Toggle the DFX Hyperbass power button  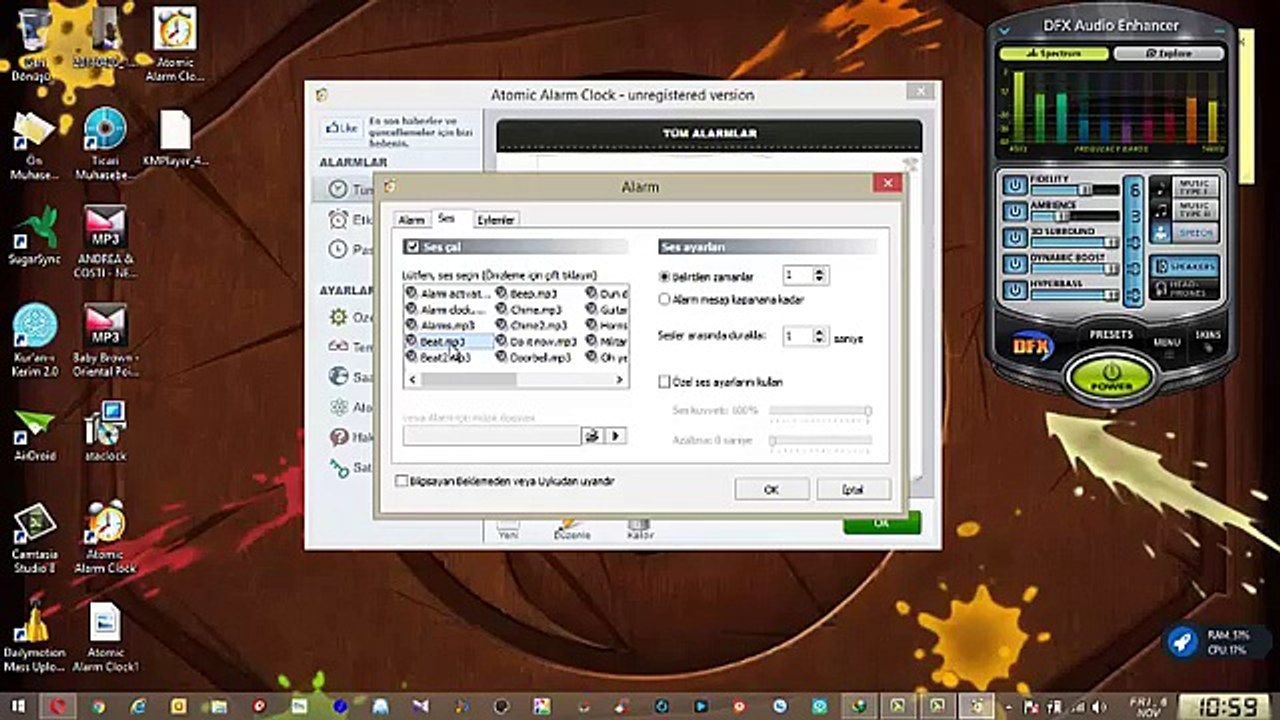1016,291
